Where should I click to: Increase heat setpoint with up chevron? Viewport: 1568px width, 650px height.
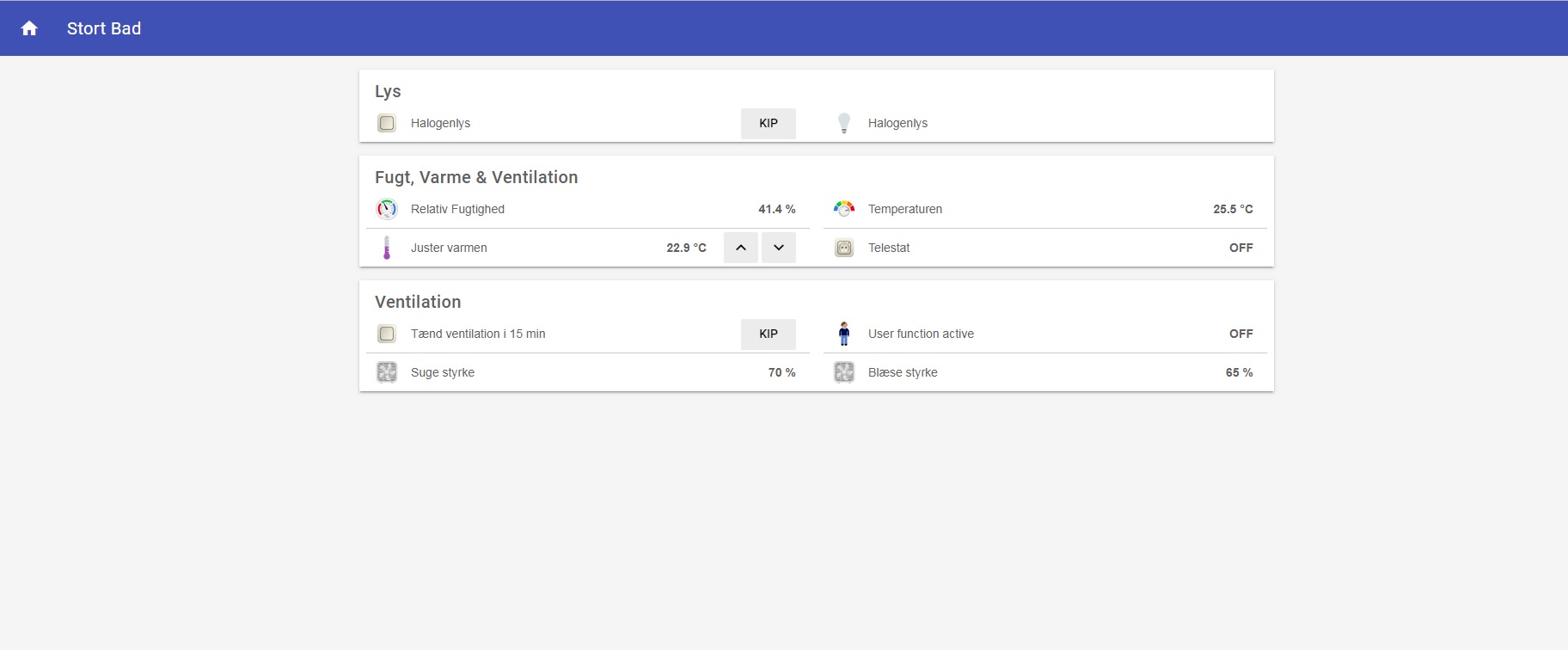(x=740, y=248)
